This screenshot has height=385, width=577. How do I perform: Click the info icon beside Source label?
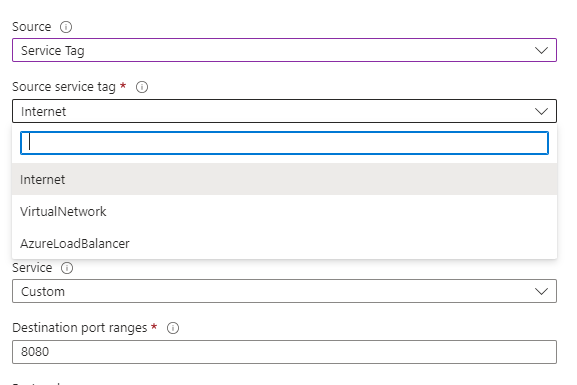coord(66,27)
